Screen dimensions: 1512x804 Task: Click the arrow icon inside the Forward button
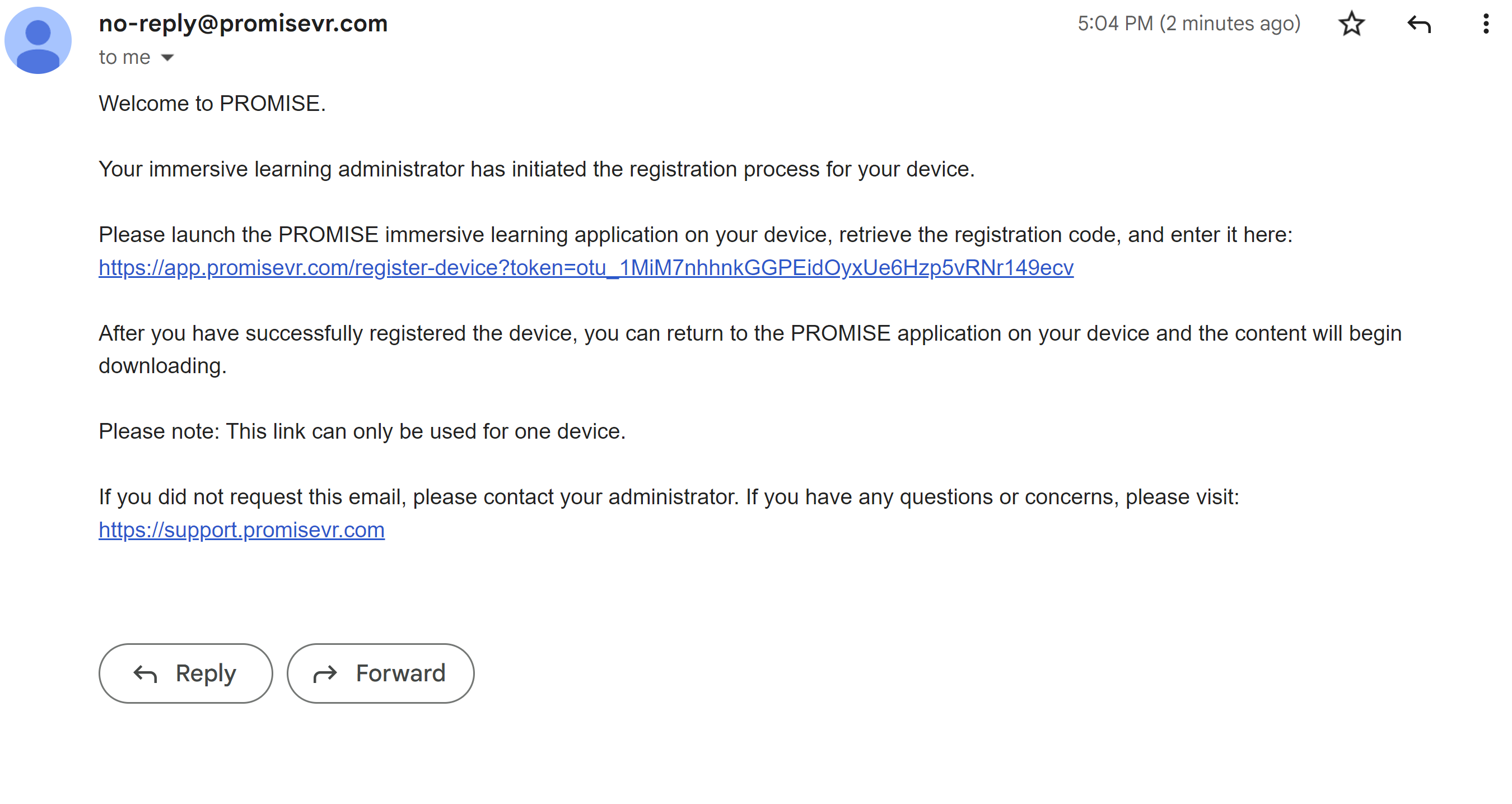[325, 673]
